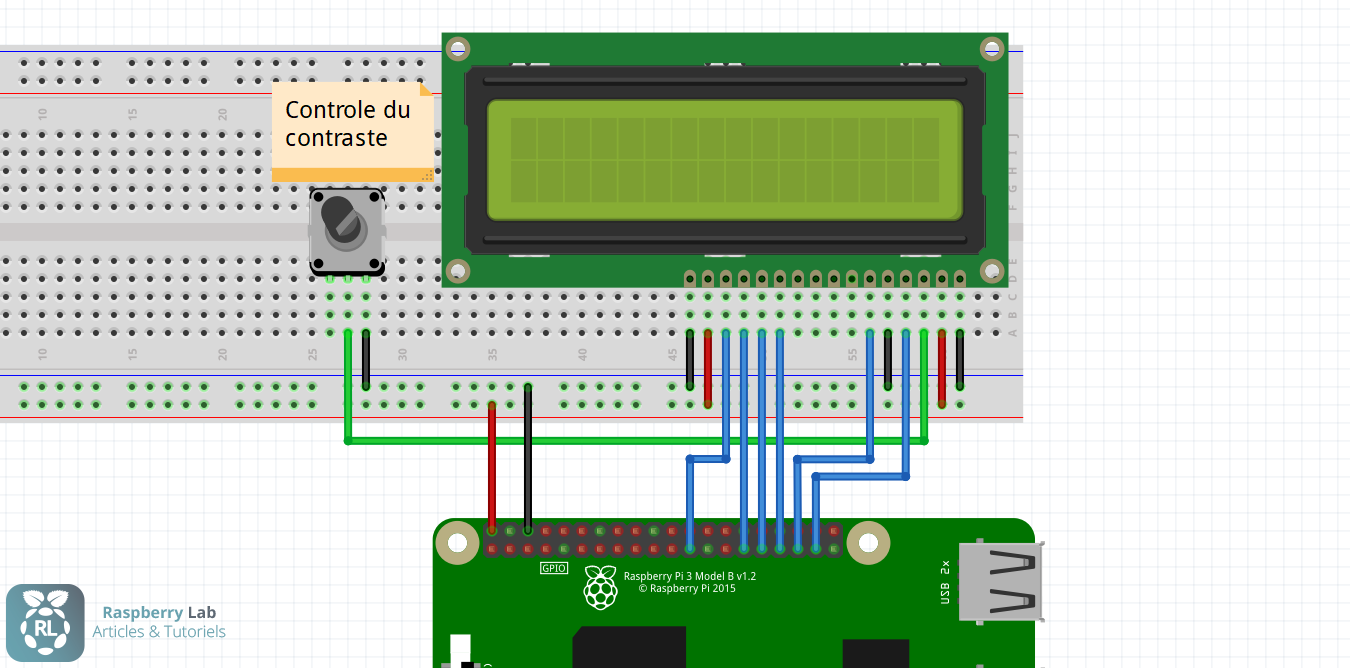Image resolution: width=1350 pixels, height=668 pixels.
Task: Click the 'Raspberry Lab' title text
Action: tap(159, 612)
